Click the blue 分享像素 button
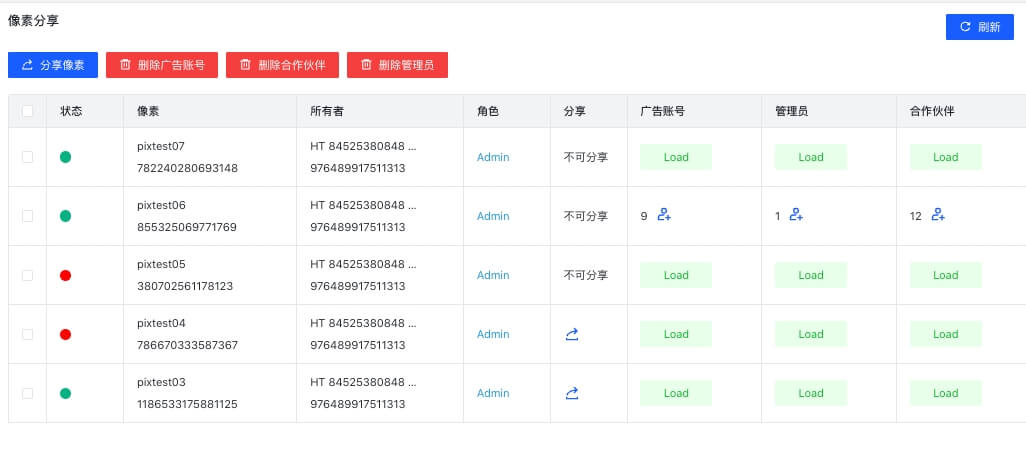 [53, 65]
